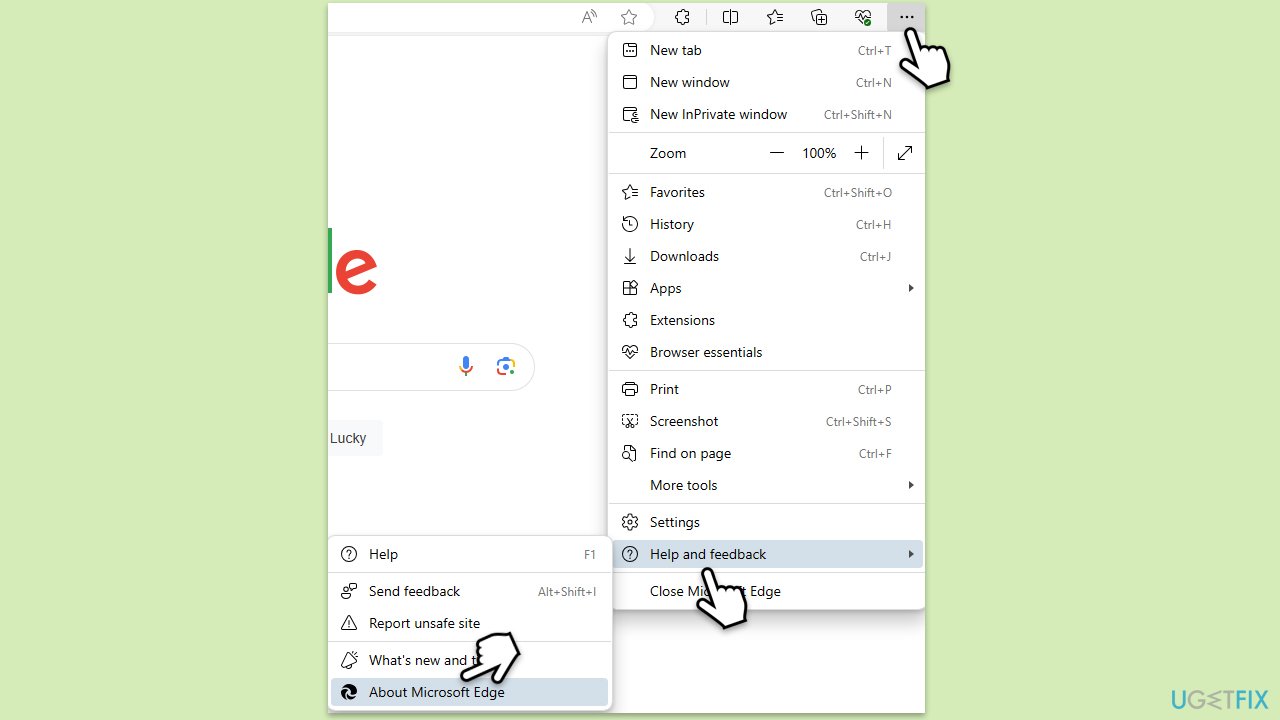Click Google voice search microphone icon

click(466, 367)
